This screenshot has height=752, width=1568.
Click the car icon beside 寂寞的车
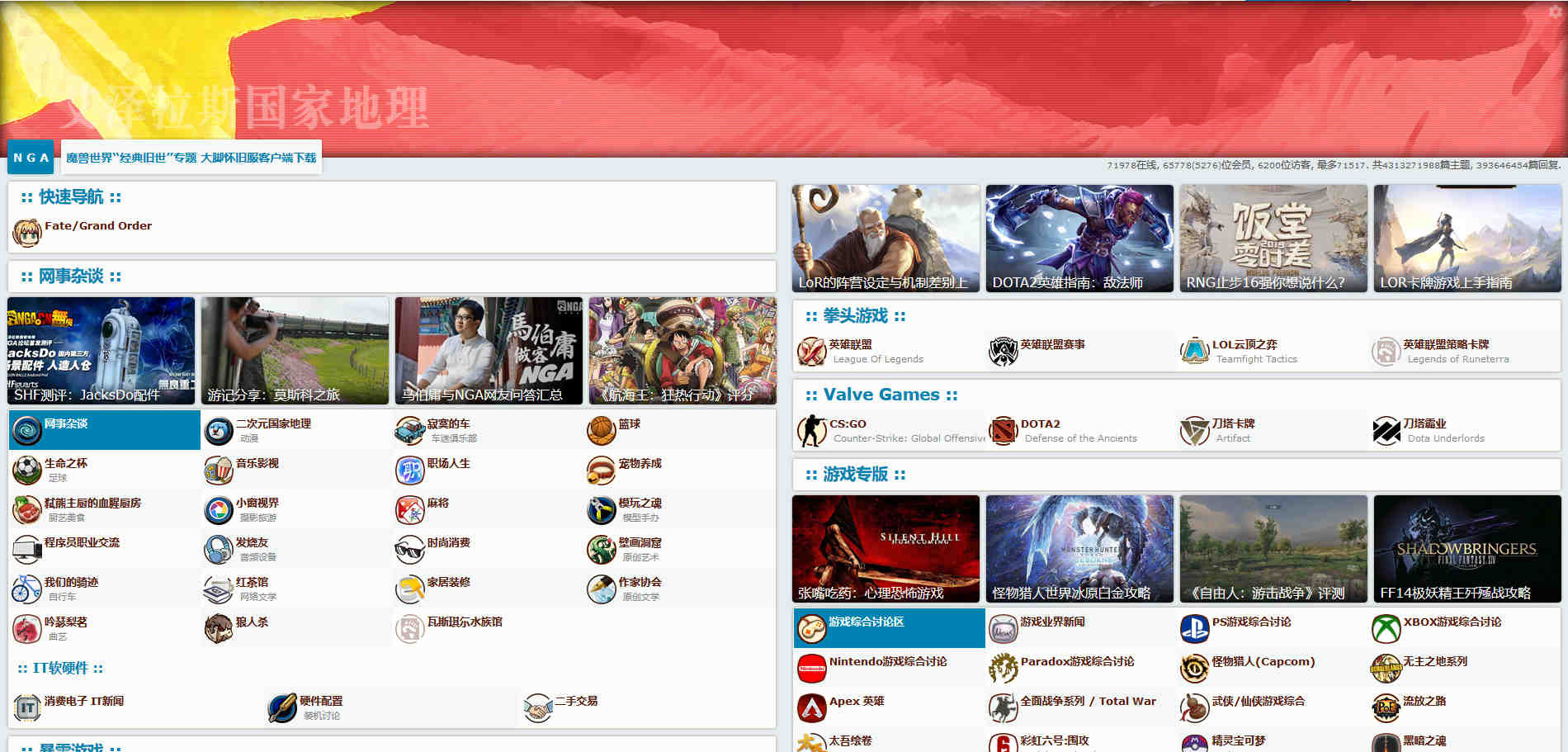(410, 431)
